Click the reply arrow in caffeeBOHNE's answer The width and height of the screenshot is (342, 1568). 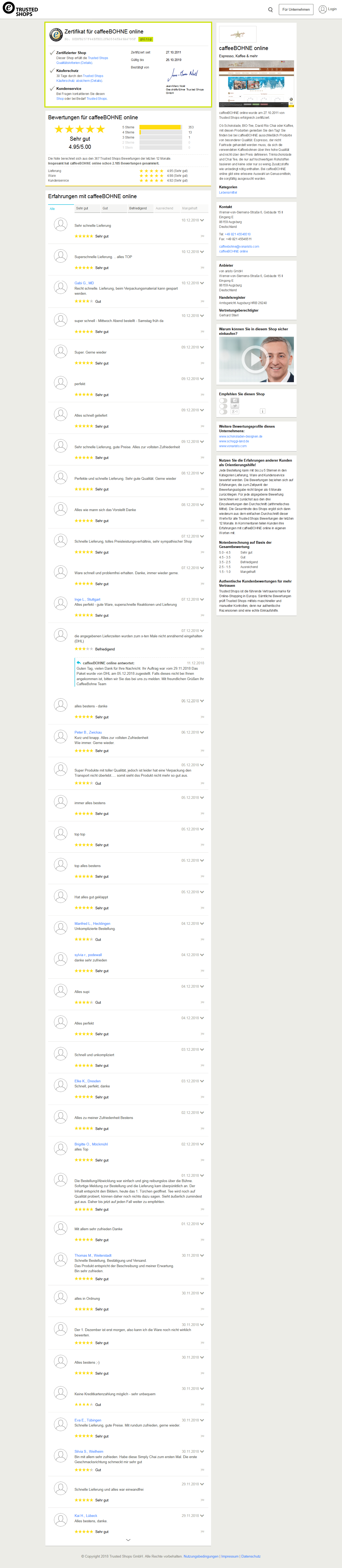point(79,663)
